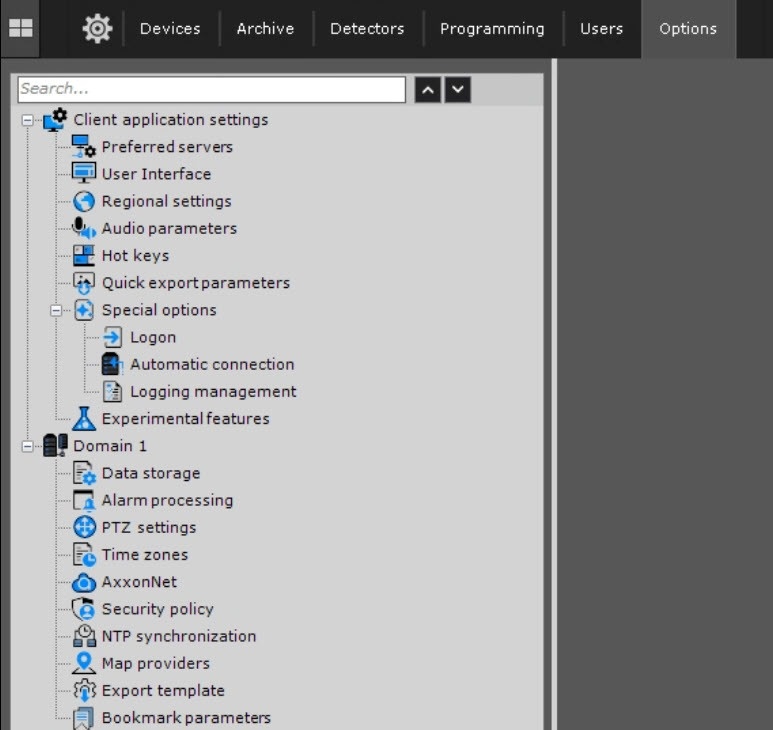Screen dimensions: 773x730
Task: Jump to previous search result arrow
Action: click(x=427, y=90)
